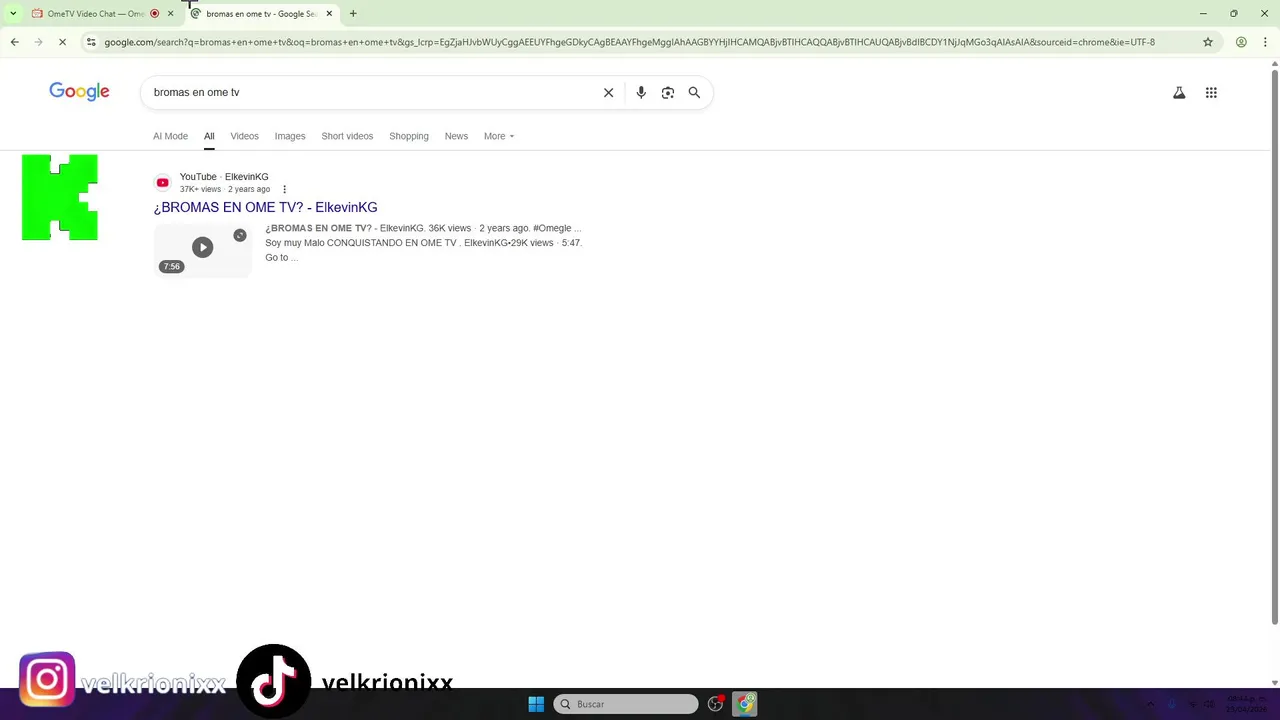Open the Google apps grid
Viewport: 1280px width, 720px height.
[x=1211, y=92]
